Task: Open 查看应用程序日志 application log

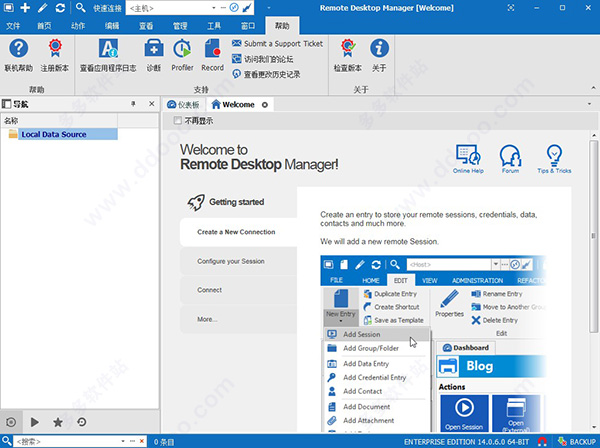Action: 108,49
